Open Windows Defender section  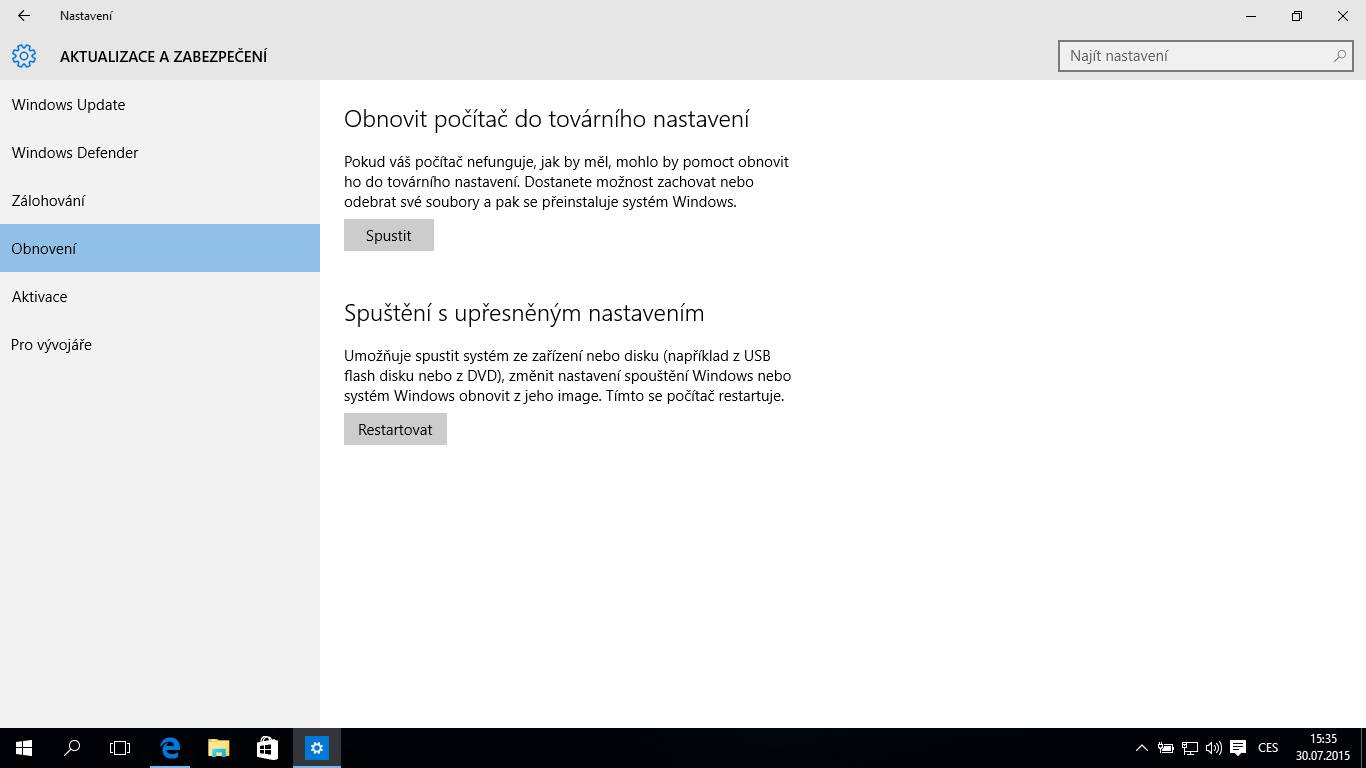[160, 153]
